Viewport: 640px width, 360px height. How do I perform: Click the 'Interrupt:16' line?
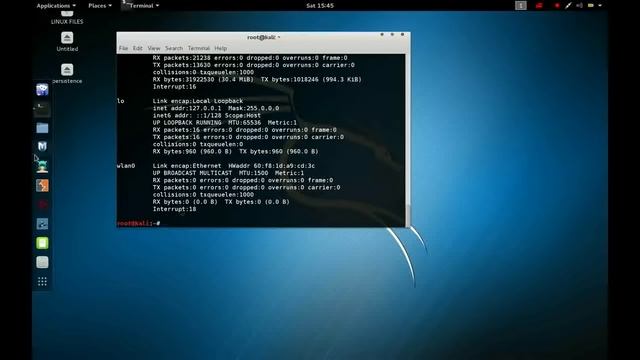(x=174, y=87)
